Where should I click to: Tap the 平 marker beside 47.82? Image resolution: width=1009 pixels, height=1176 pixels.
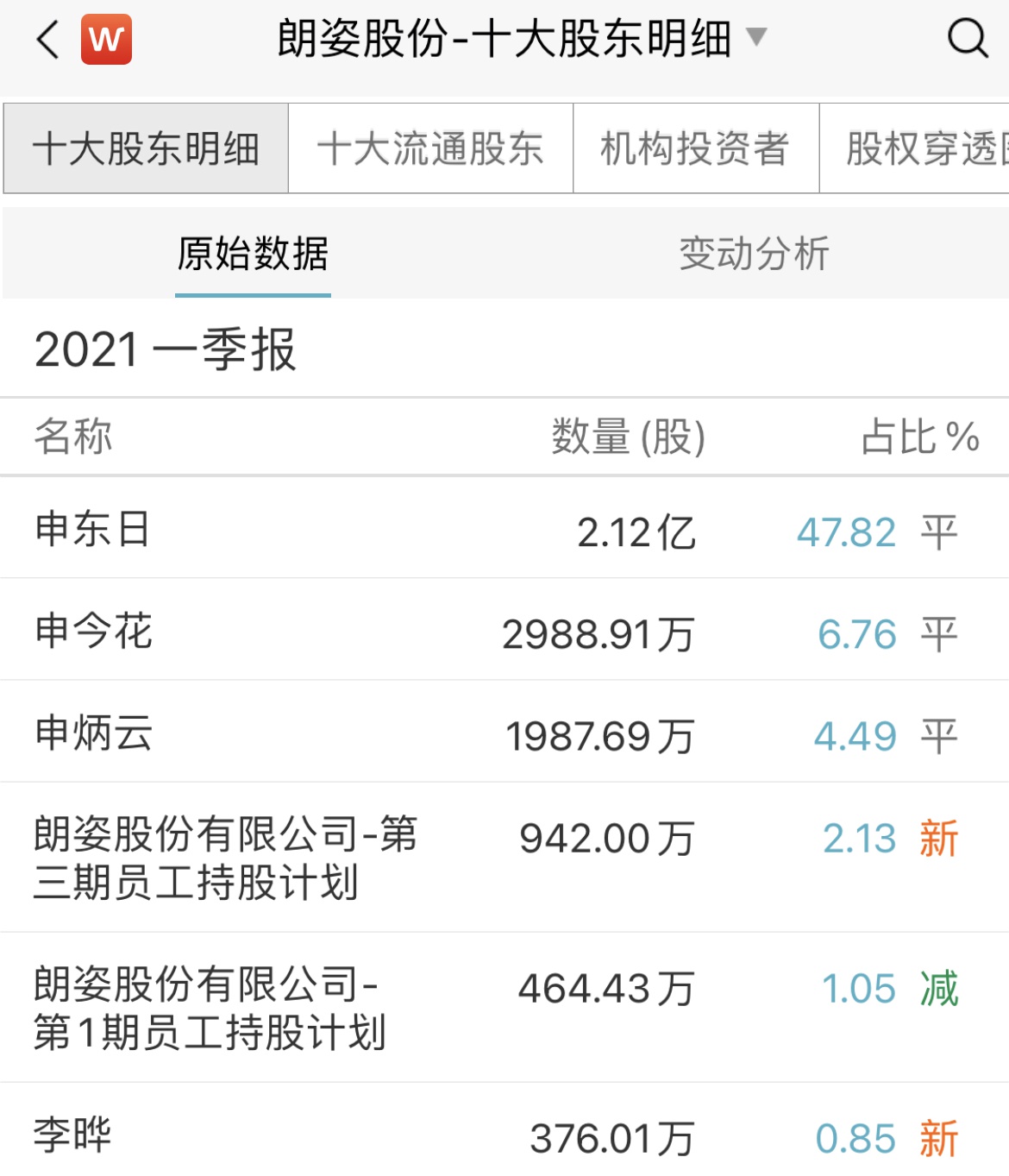[x=939, y=532]
